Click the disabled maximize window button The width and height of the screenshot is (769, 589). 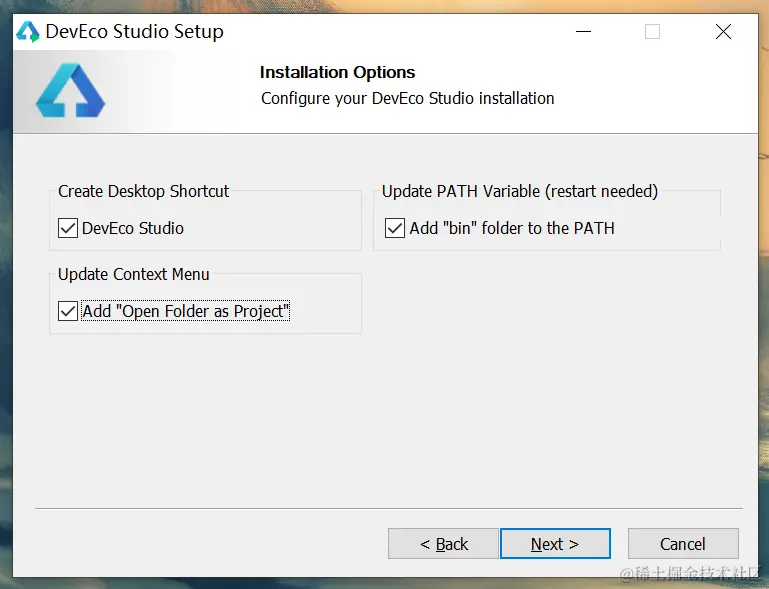[652, 32]
